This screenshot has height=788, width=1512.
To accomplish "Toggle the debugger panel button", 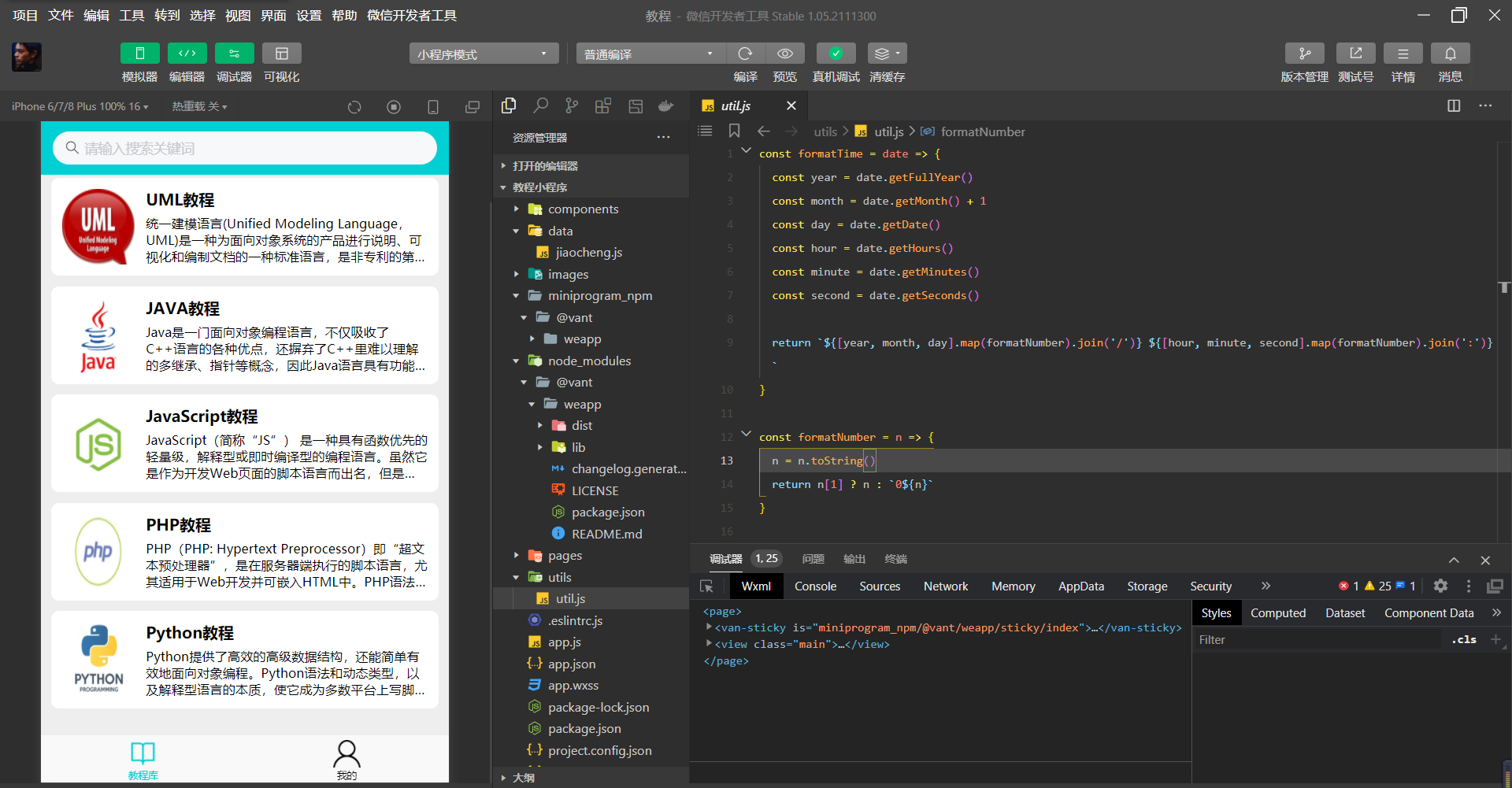I will [234, 54].
